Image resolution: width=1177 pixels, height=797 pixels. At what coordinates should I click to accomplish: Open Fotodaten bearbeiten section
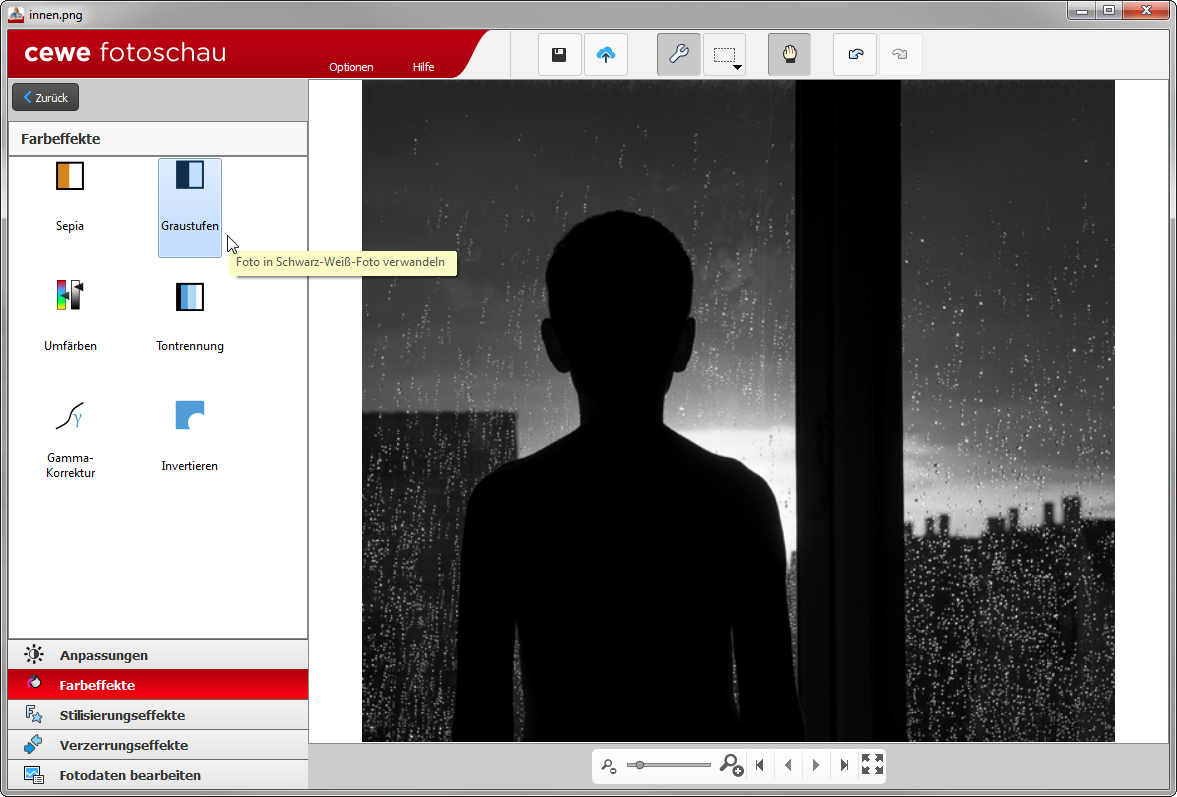click(129, 775)
